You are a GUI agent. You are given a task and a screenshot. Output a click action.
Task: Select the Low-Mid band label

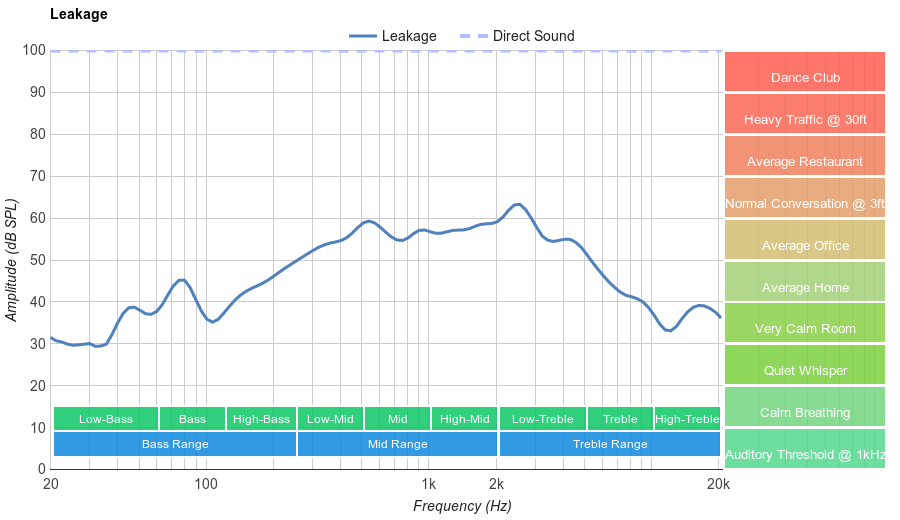click(x=330, y=419)
